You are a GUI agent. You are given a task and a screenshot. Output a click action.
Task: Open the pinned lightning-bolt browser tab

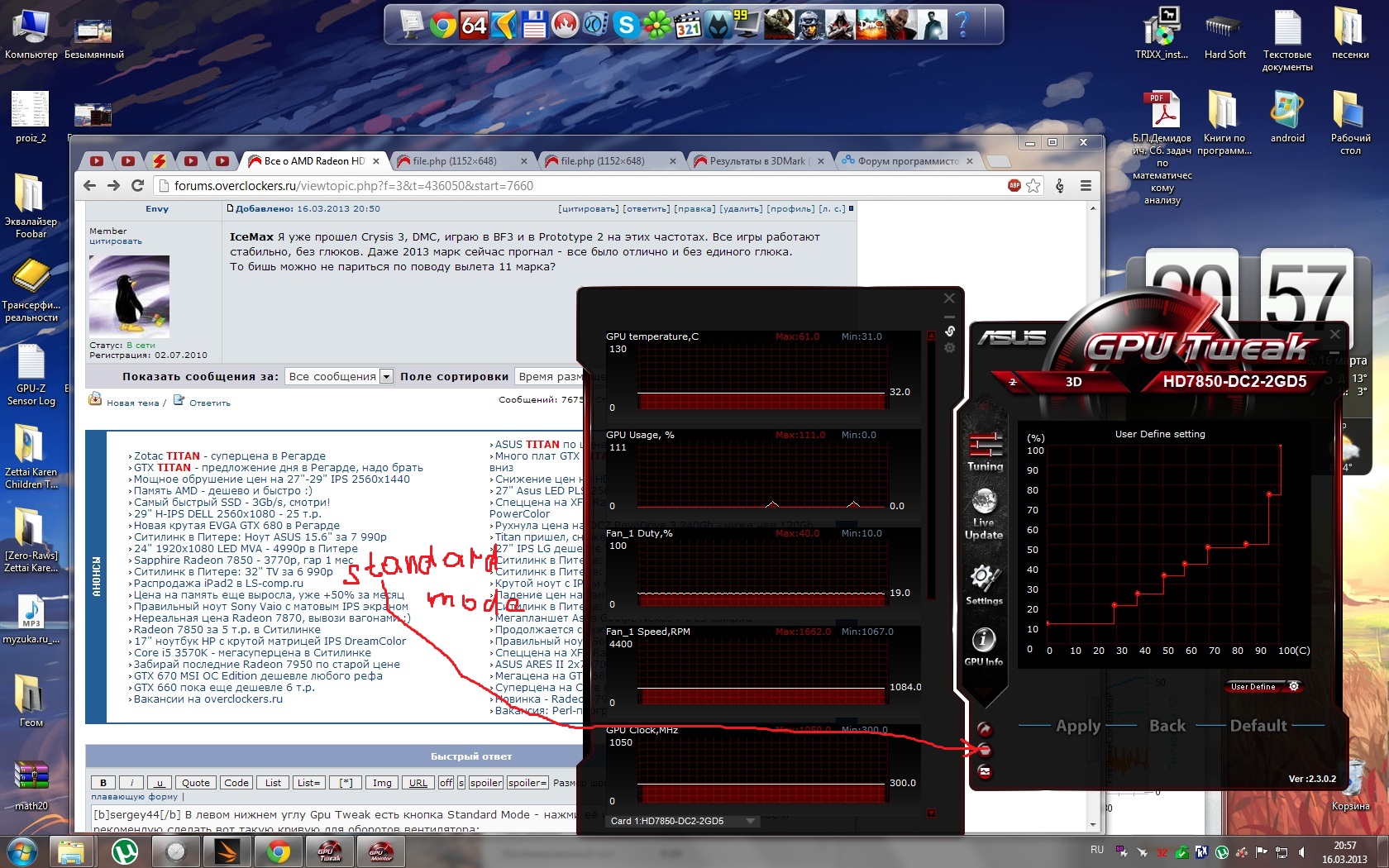[160, 161]
